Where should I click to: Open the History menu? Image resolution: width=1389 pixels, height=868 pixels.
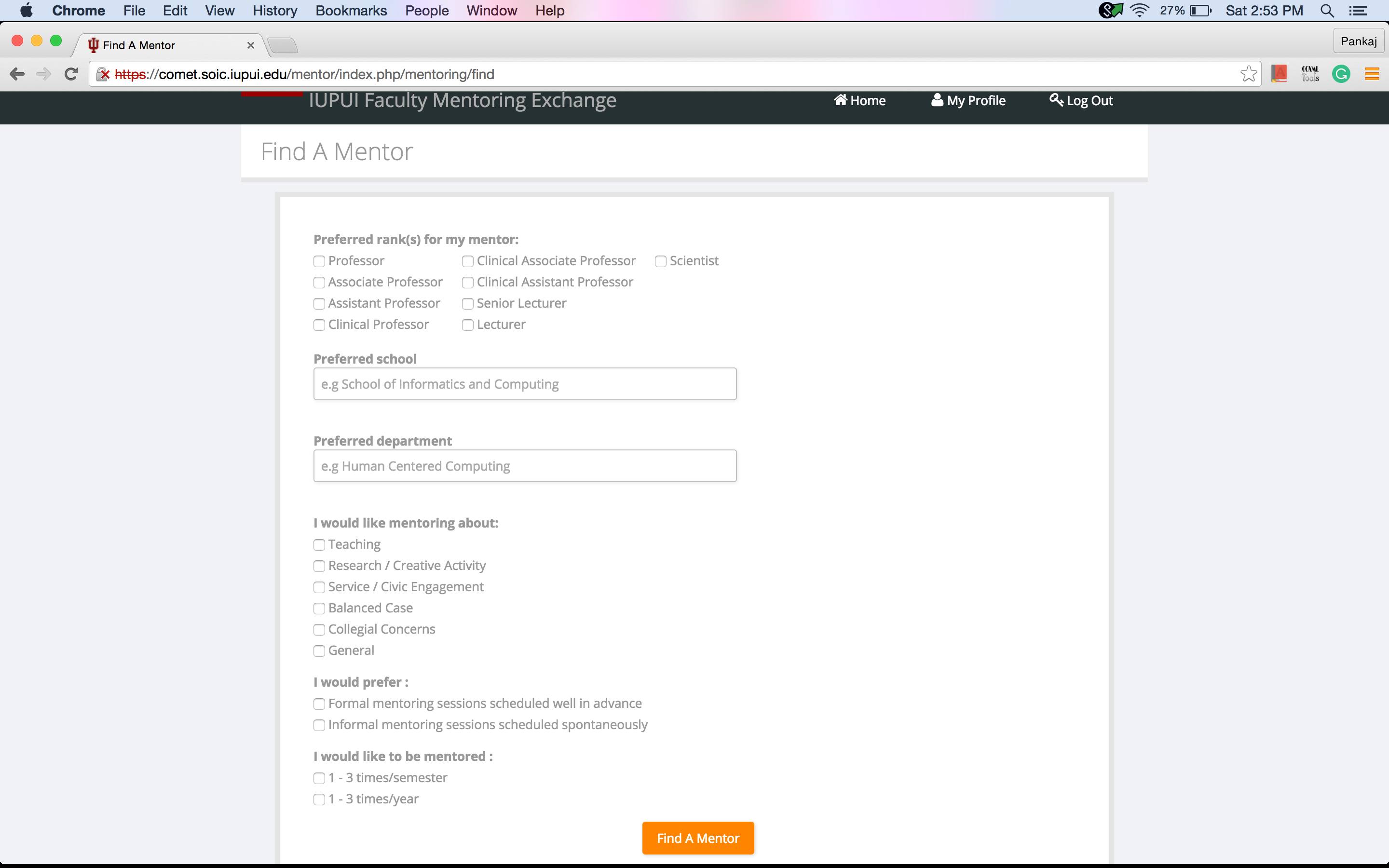pos(275,11)
